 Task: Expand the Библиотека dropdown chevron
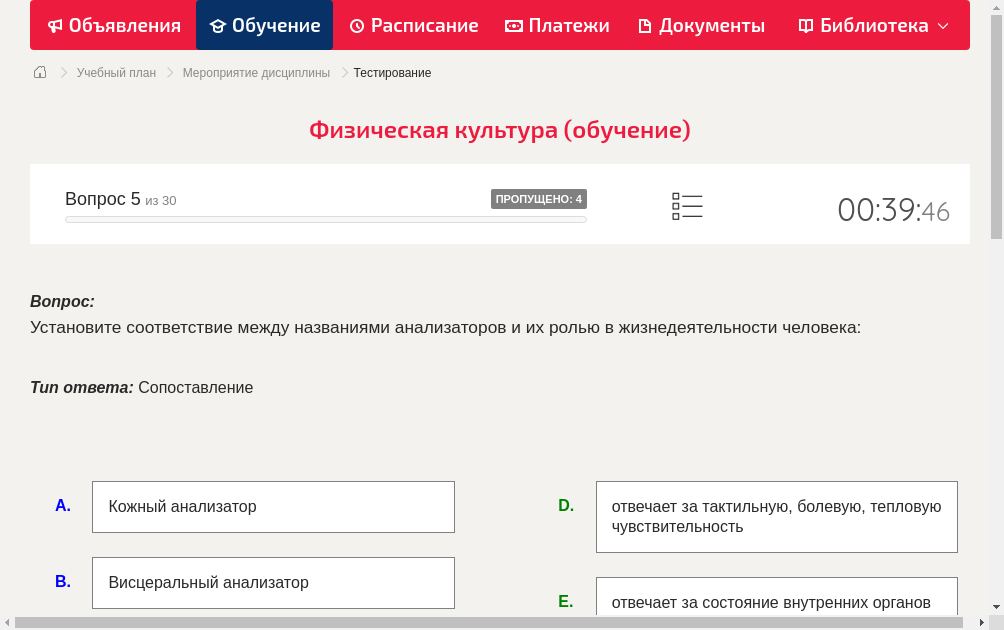[944, 26]
